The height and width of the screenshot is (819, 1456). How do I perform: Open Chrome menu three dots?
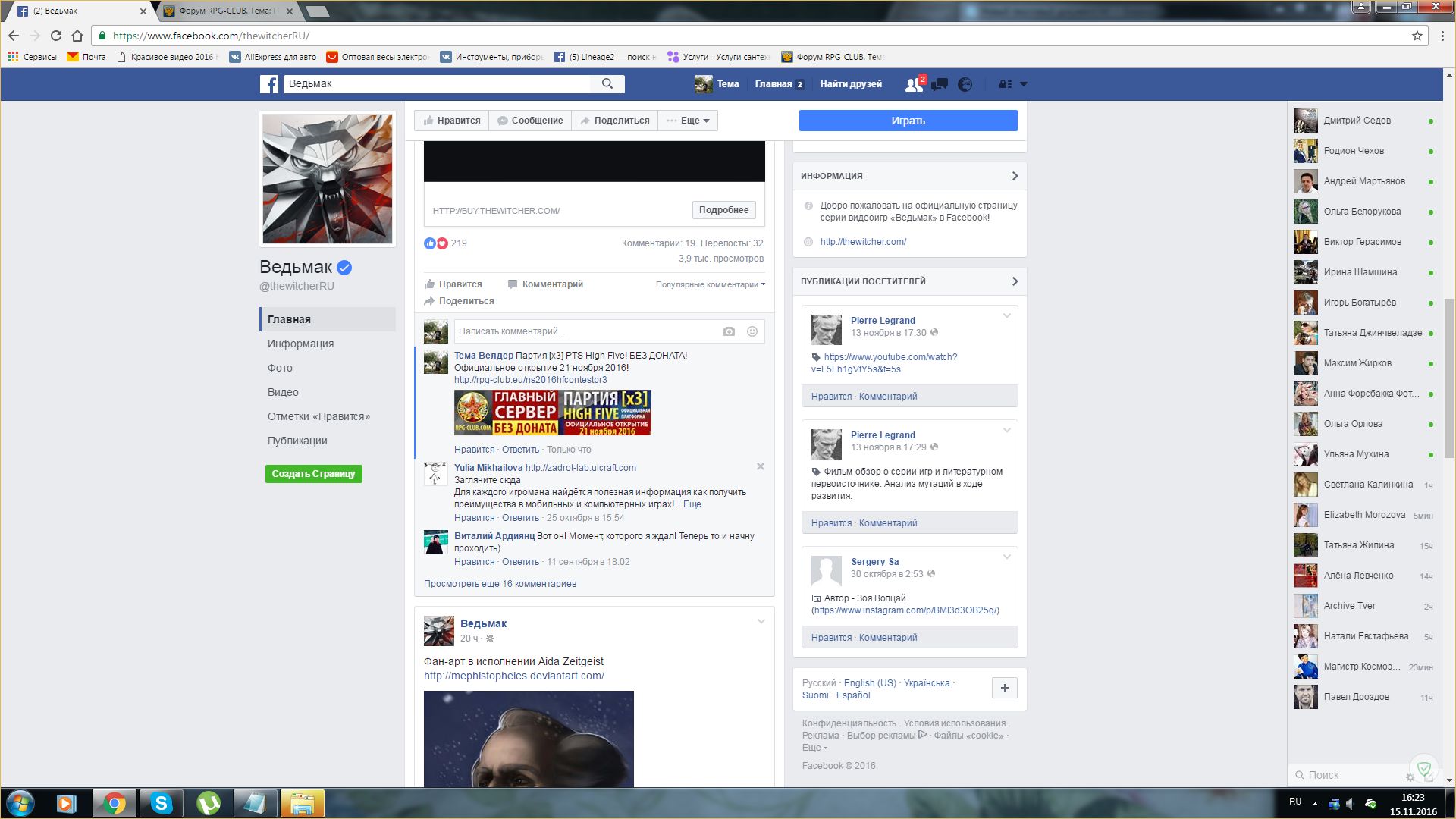point(1442,36)
